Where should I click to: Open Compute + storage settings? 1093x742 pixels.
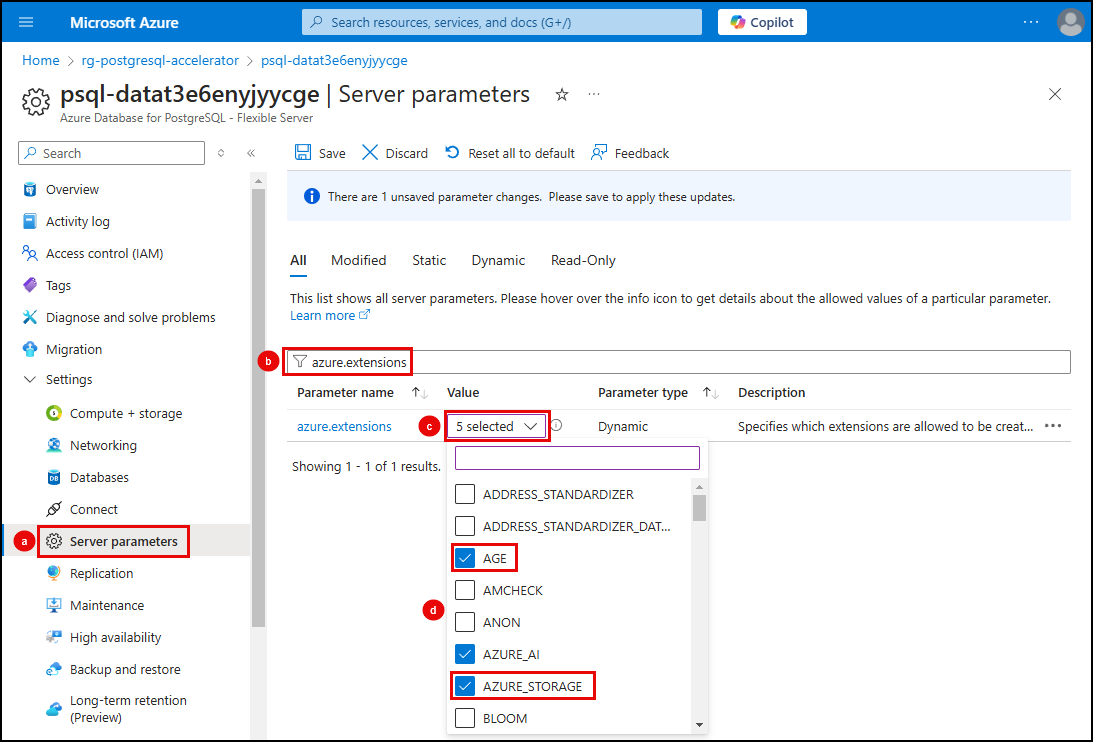tap(125, 414)
